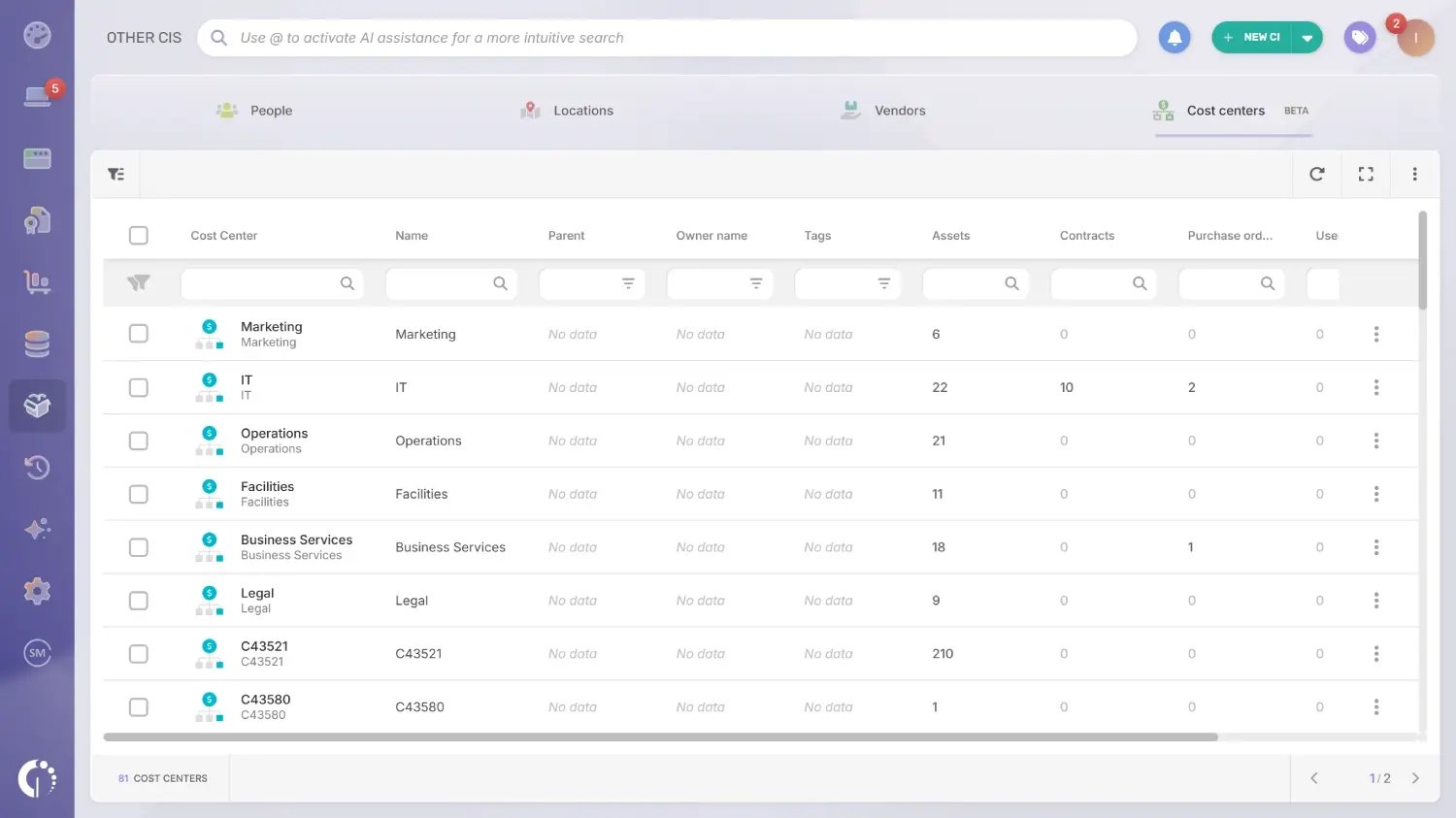The width and height of the screenshot is (1456, 818).
Task: Open row actions menu for C43580
Action: [x=1376, y=707]
